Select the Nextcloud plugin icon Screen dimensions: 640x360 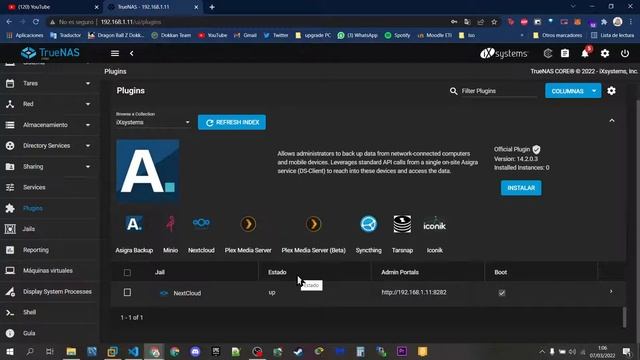point(201,223)
